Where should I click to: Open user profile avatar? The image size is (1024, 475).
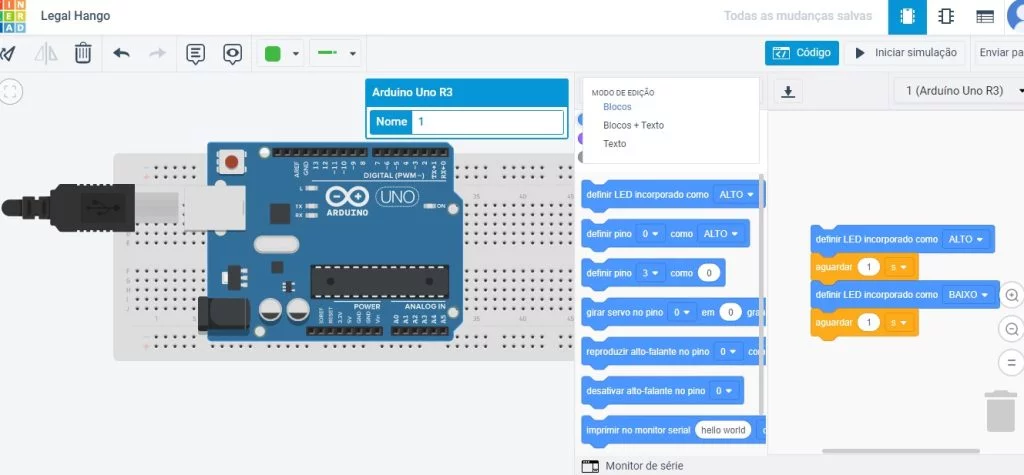1016,16
